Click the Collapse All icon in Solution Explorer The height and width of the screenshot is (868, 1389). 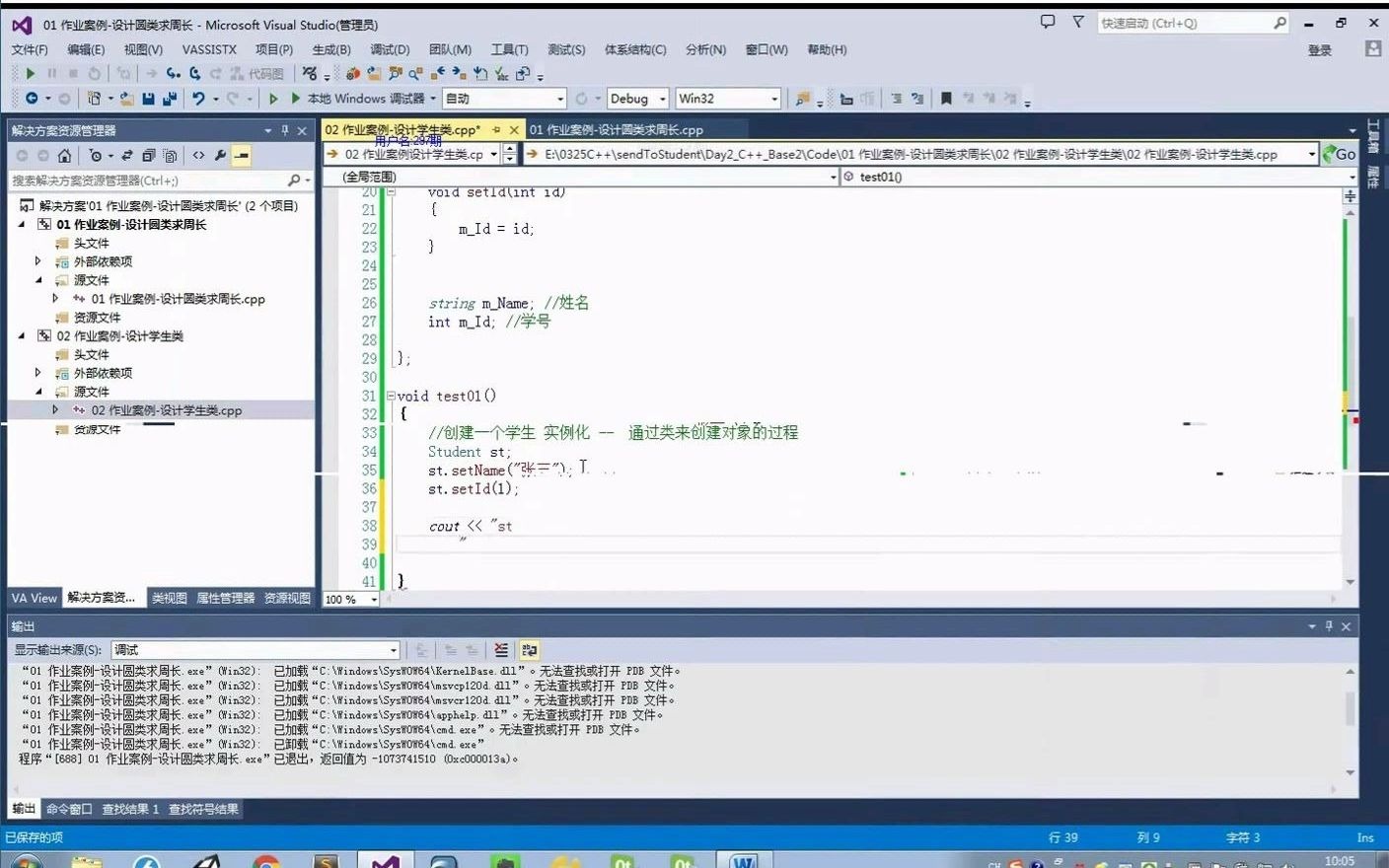pos(148,156)
